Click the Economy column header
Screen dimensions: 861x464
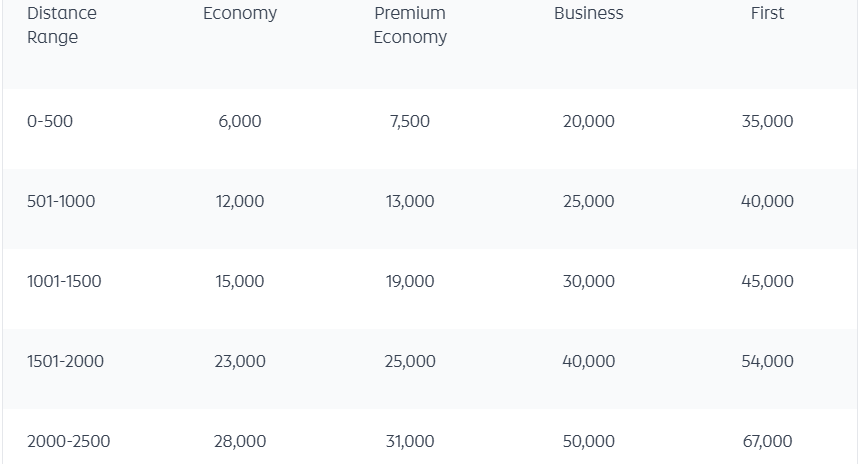click(240, 13)
